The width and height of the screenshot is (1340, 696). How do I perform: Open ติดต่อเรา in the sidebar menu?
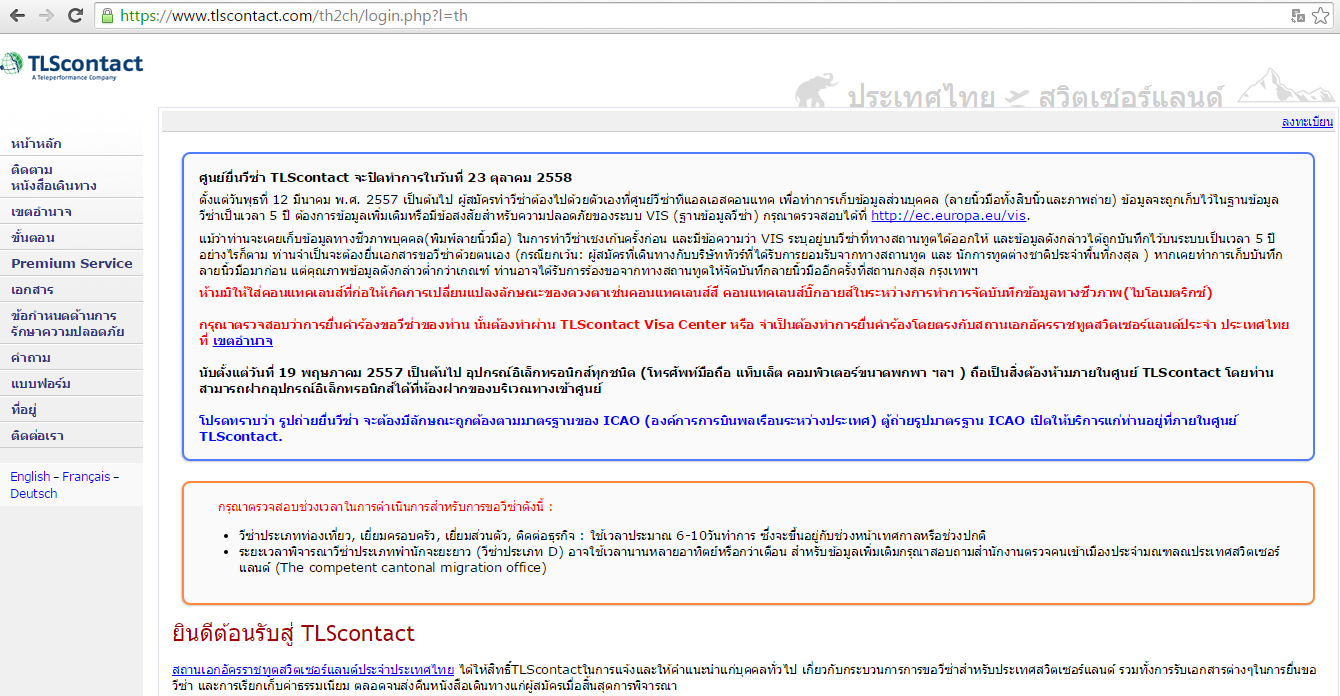click(39, 436)
